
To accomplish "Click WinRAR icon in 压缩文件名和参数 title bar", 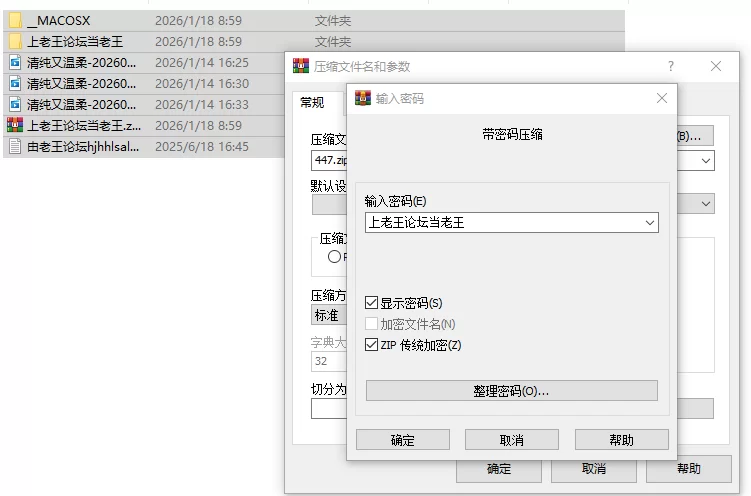I will pos(301,66).
